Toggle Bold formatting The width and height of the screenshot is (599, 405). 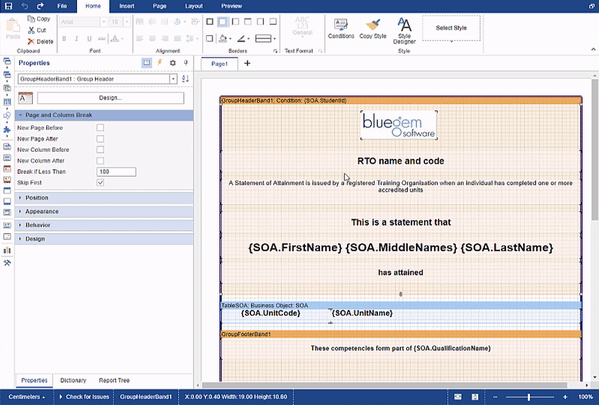64,39
